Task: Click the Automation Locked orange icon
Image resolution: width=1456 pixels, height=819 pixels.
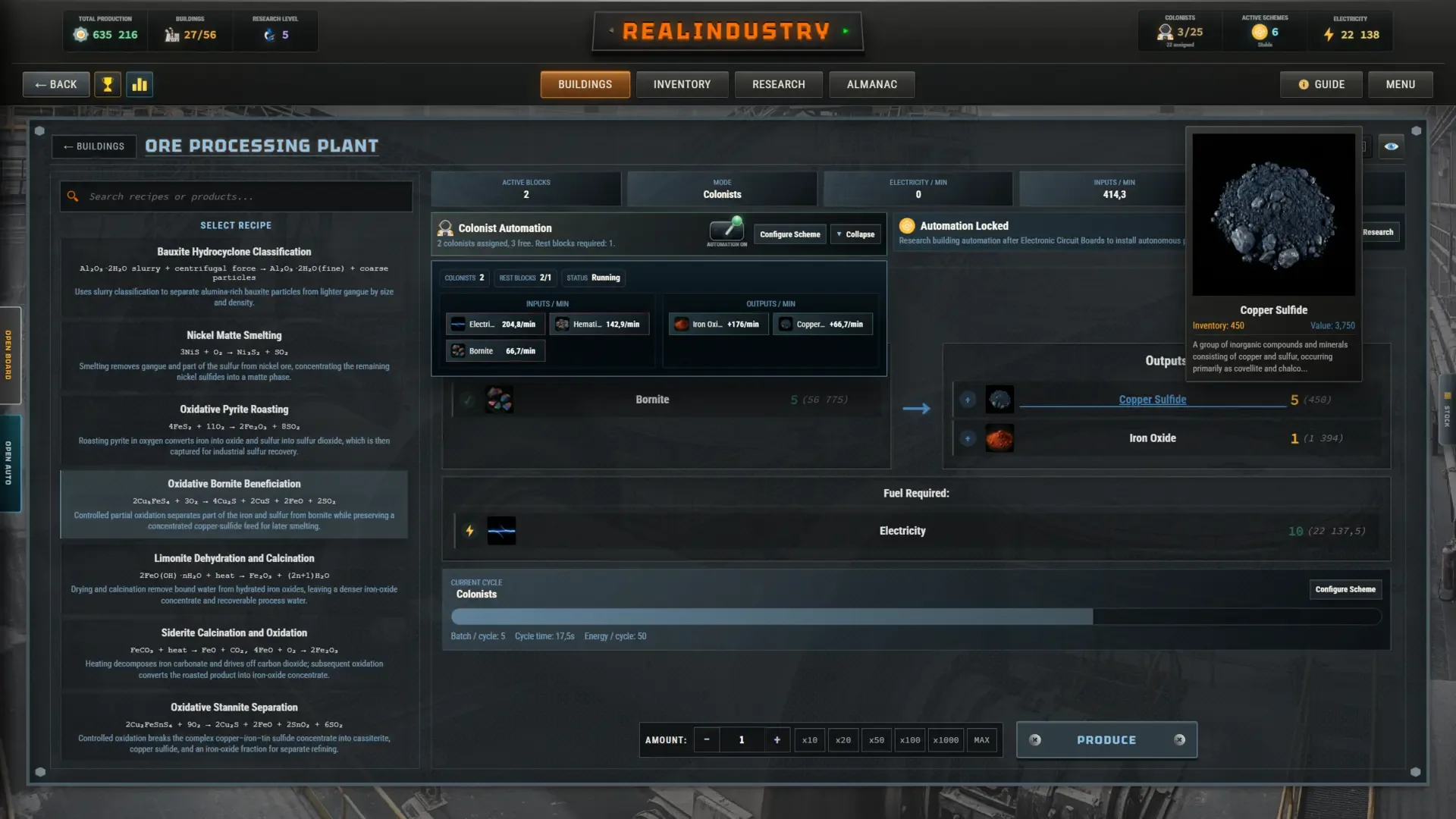Action: coord(906,225)
